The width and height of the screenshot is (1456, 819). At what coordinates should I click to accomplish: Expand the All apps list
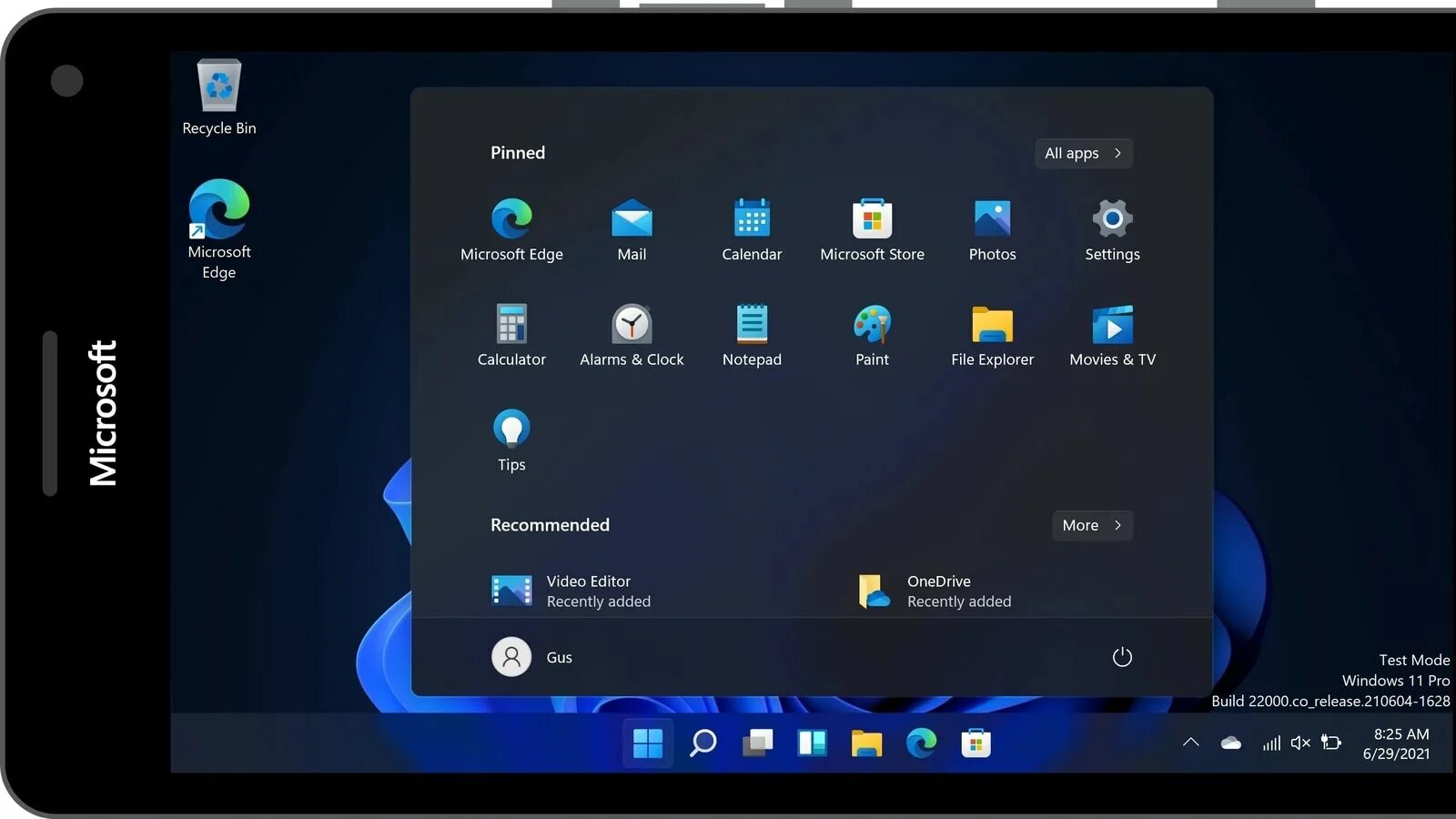(x=1084, y=153)
